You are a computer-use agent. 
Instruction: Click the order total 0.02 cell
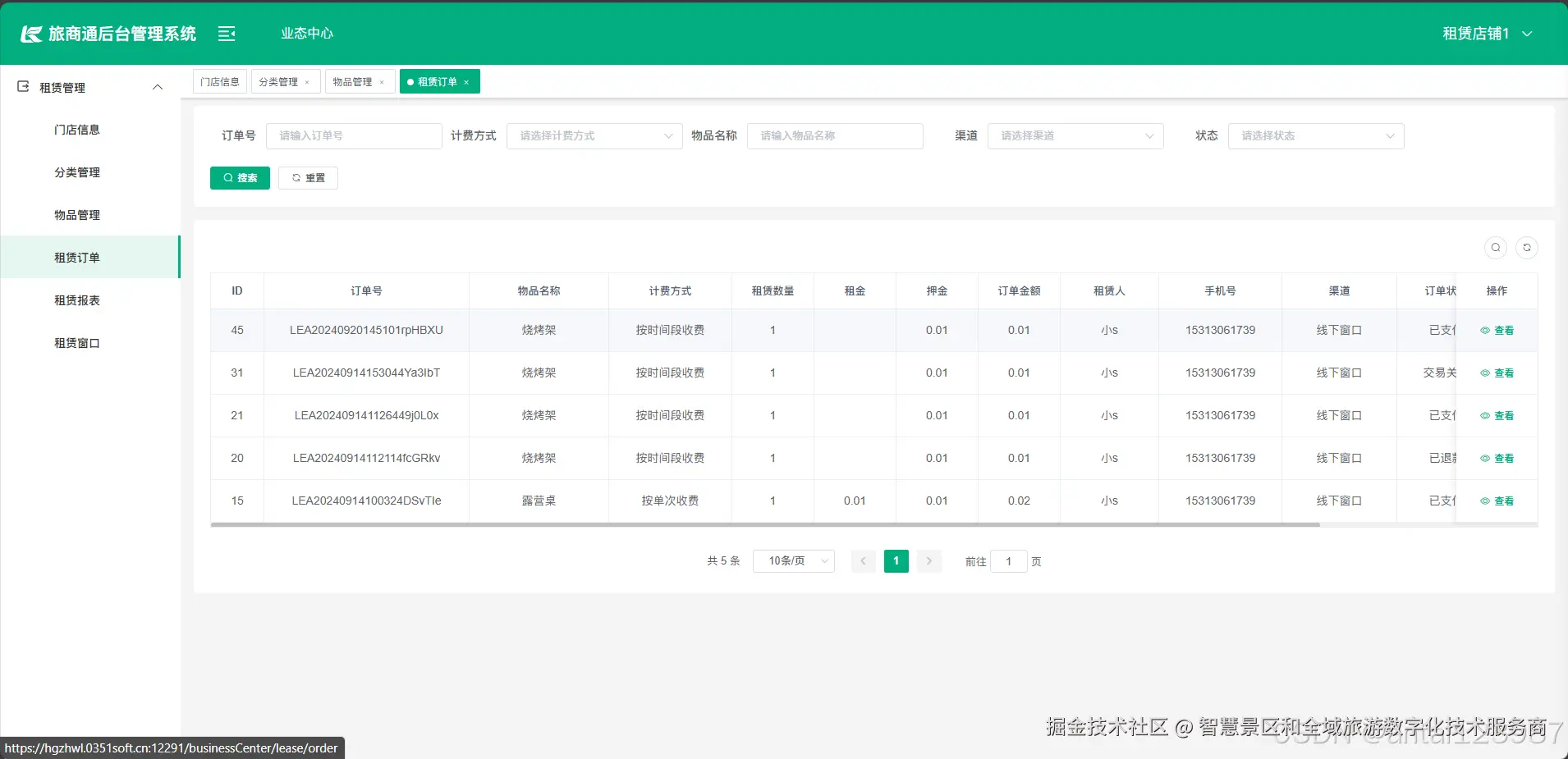coord(1019,501)
